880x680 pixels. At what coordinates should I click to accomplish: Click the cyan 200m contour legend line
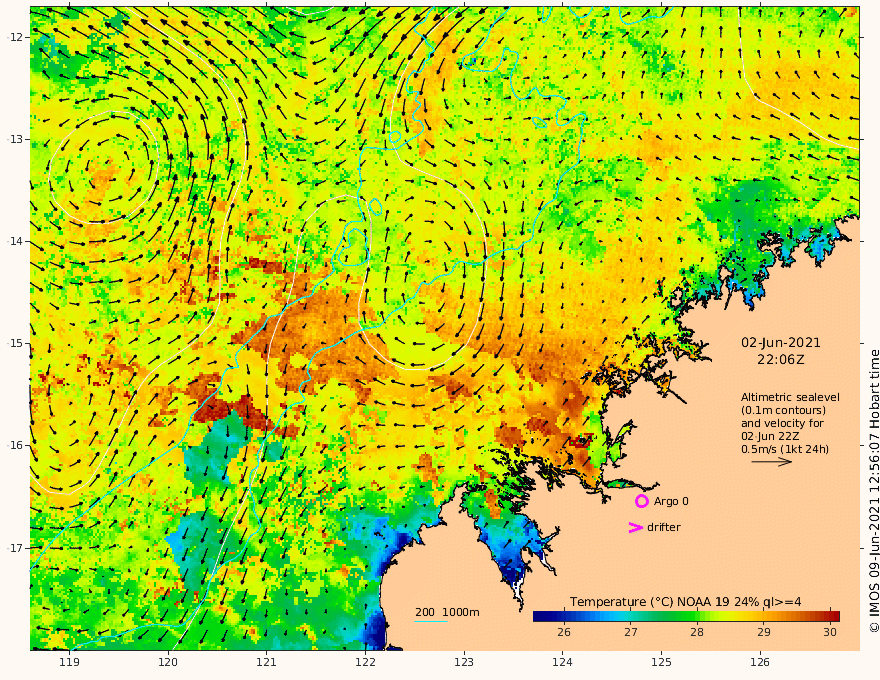coord(430,622)
